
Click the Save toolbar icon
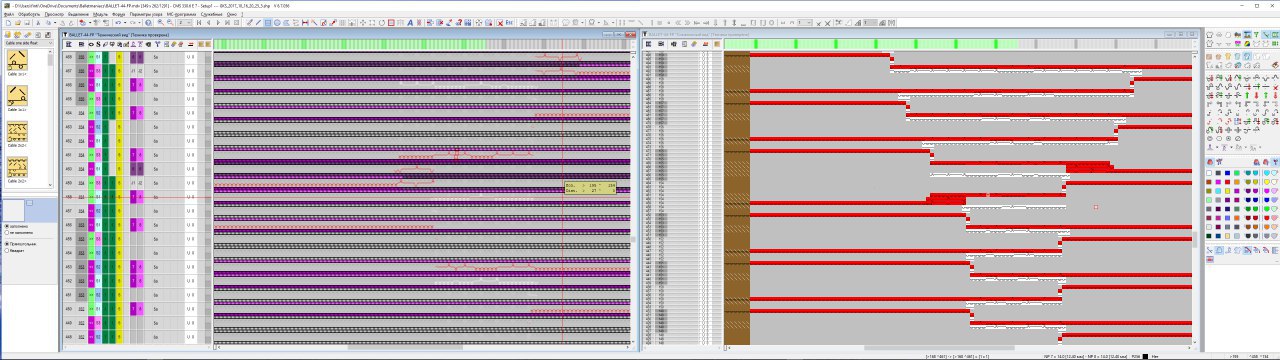27,23
